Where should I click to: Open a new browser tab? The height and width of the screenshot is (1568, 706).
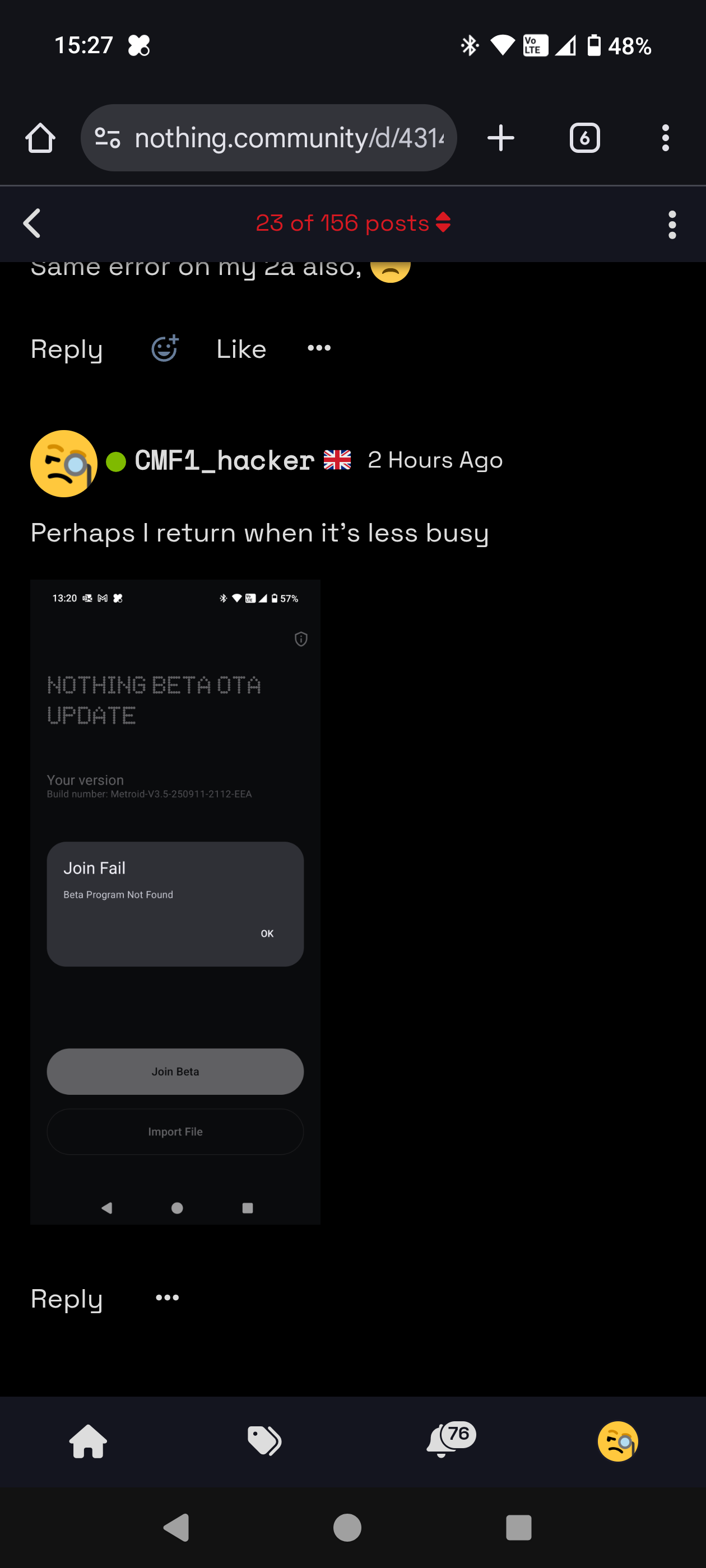(501, 138)
